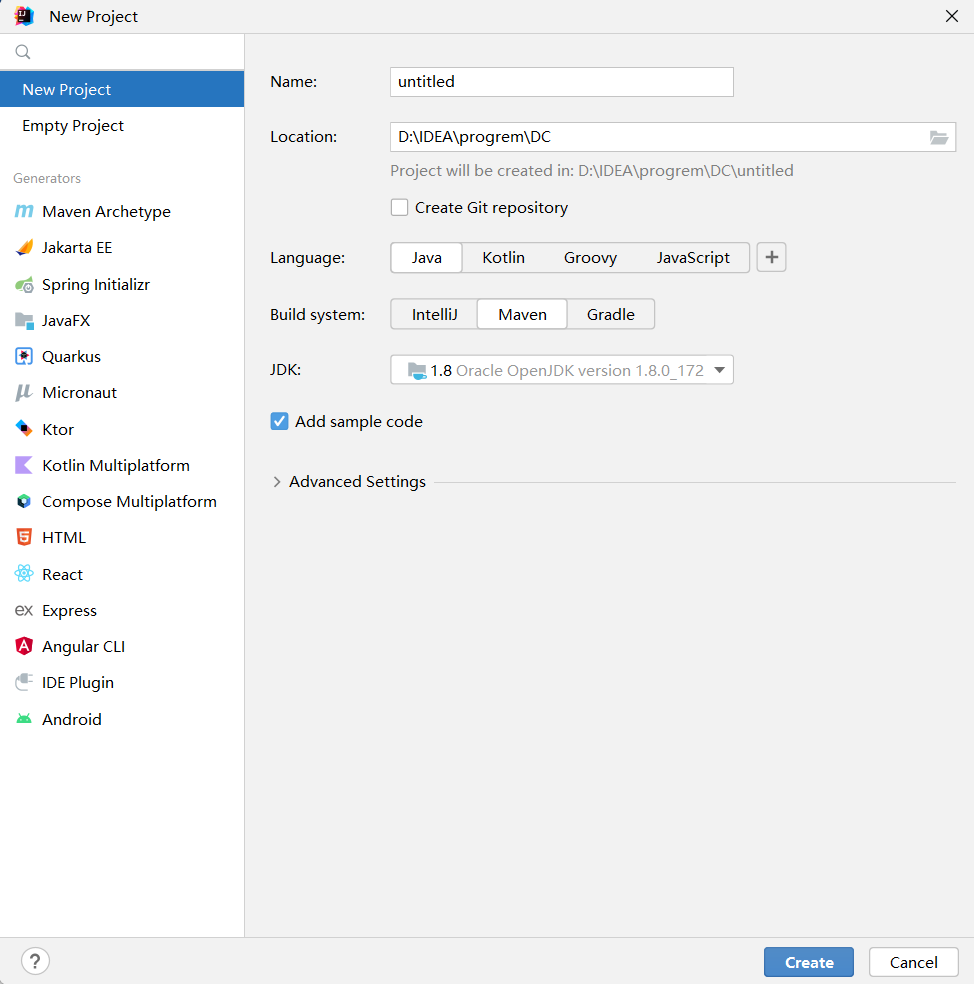
Task: Choose Maven build system
Action: point(522,314)
